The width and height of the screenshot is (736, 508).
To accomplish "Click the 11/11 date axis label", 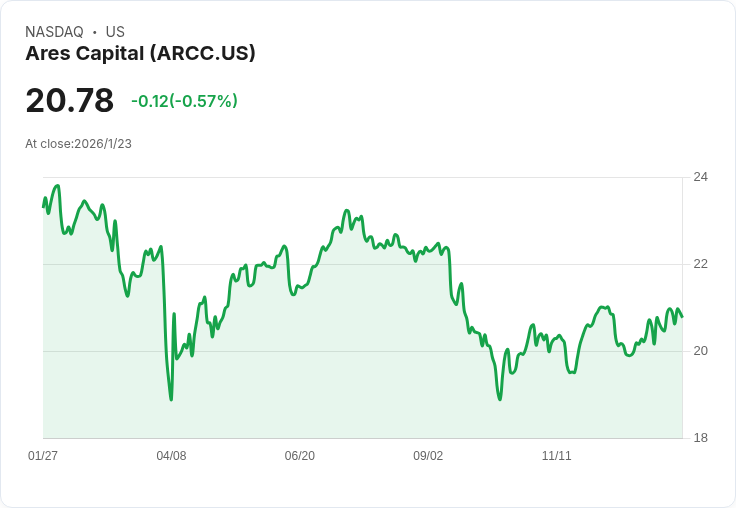I will [x=556, y=455].
